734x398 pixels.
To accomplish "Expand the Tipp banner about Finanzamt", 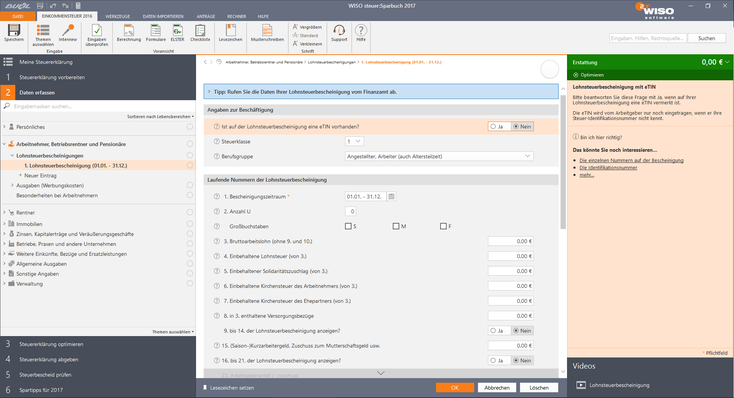I will 209,92.
